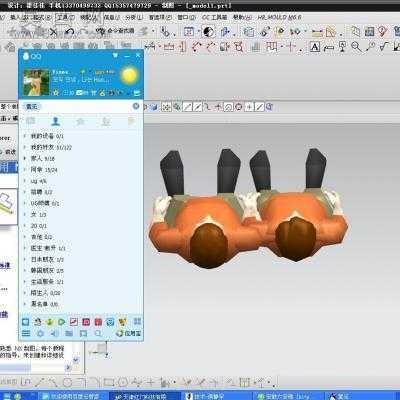Click the left panel horizontal scrollbar right arrow
The image size is (400, 400).
point(69,368)
